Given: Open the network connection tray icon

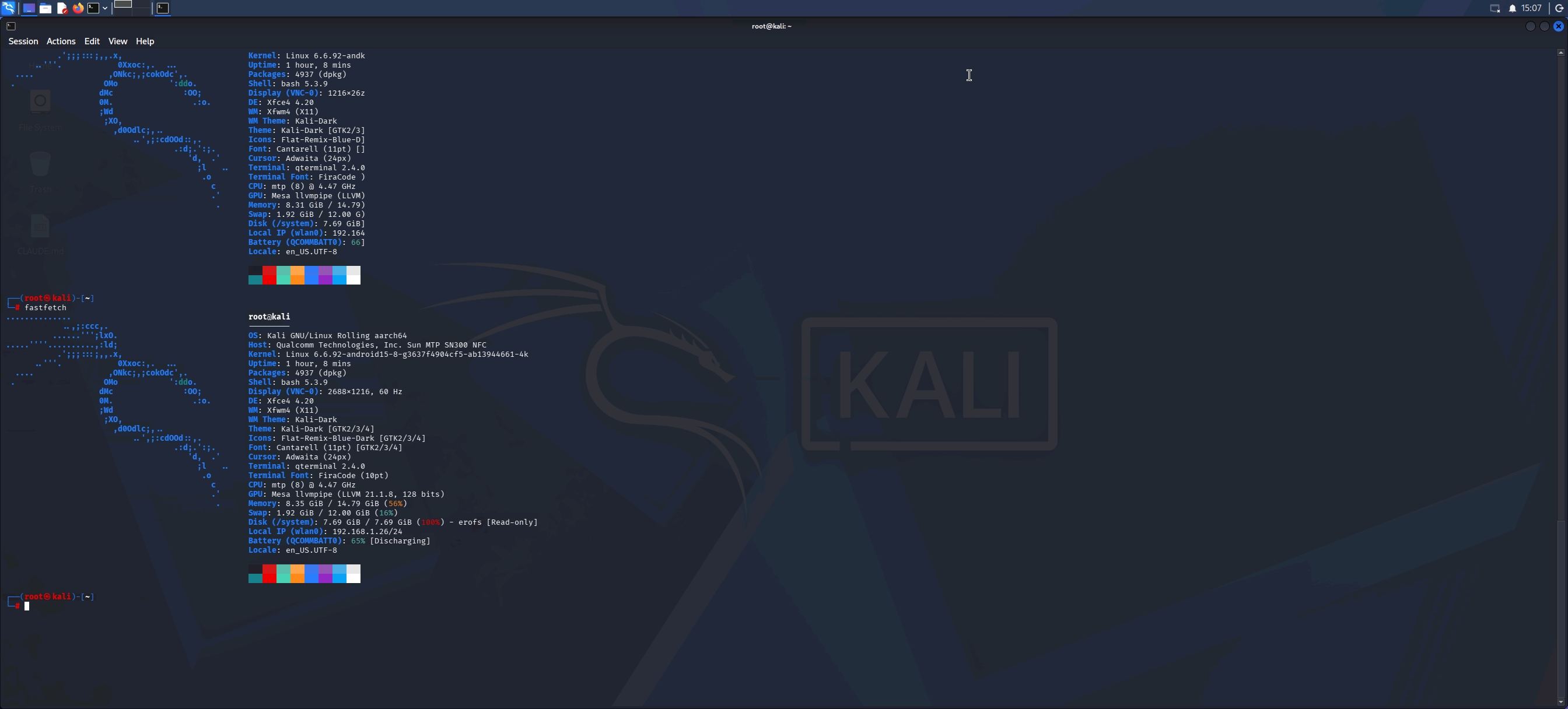Looking at the screenshot, I should pyautogui.click(x=1495, y=8).
